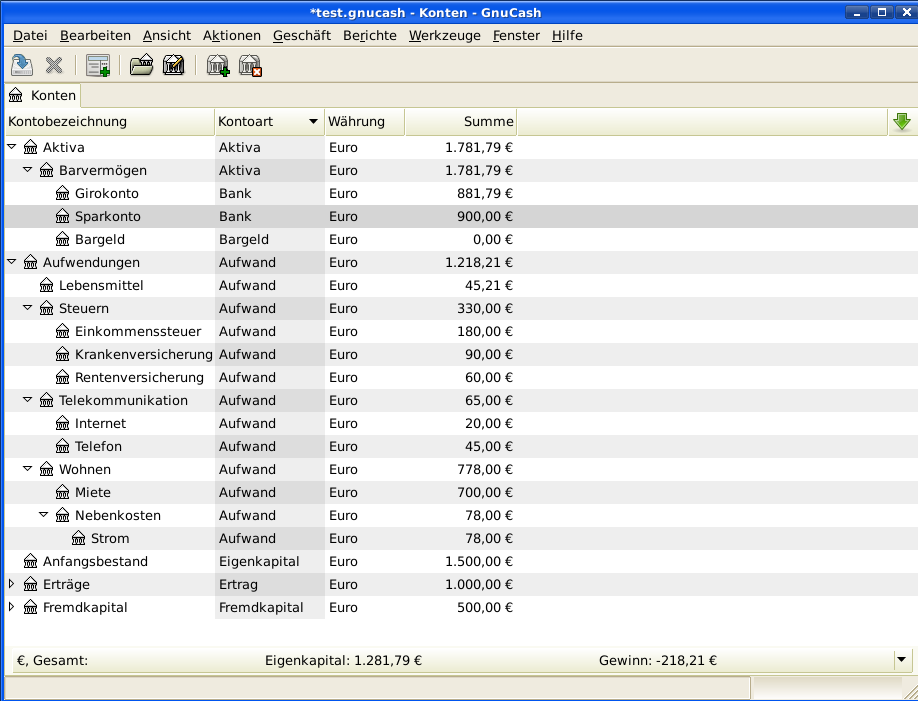Select the Girokonto account row
Screen dimensions: 918x701
(106, 193)
